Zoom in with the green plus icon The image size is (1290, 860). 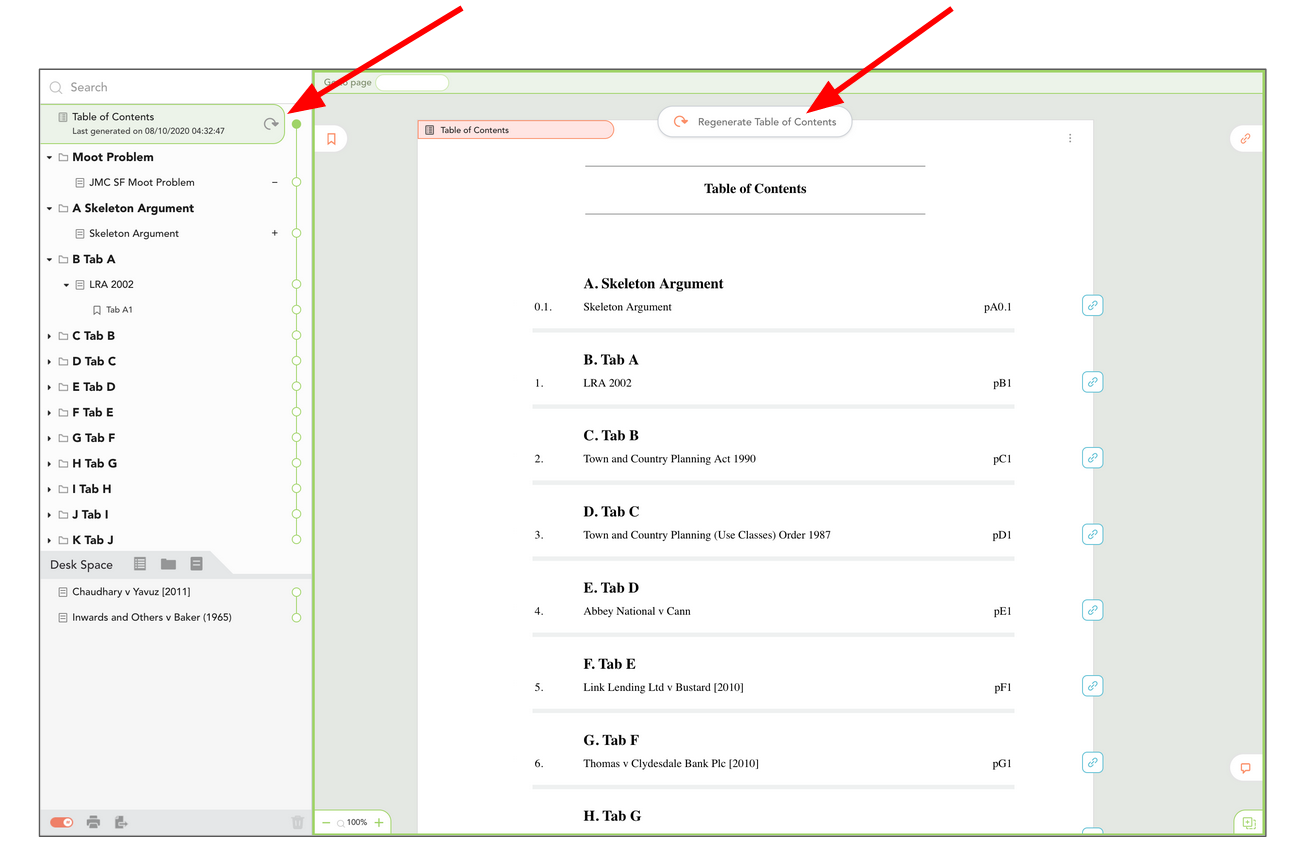click(379, 822)
